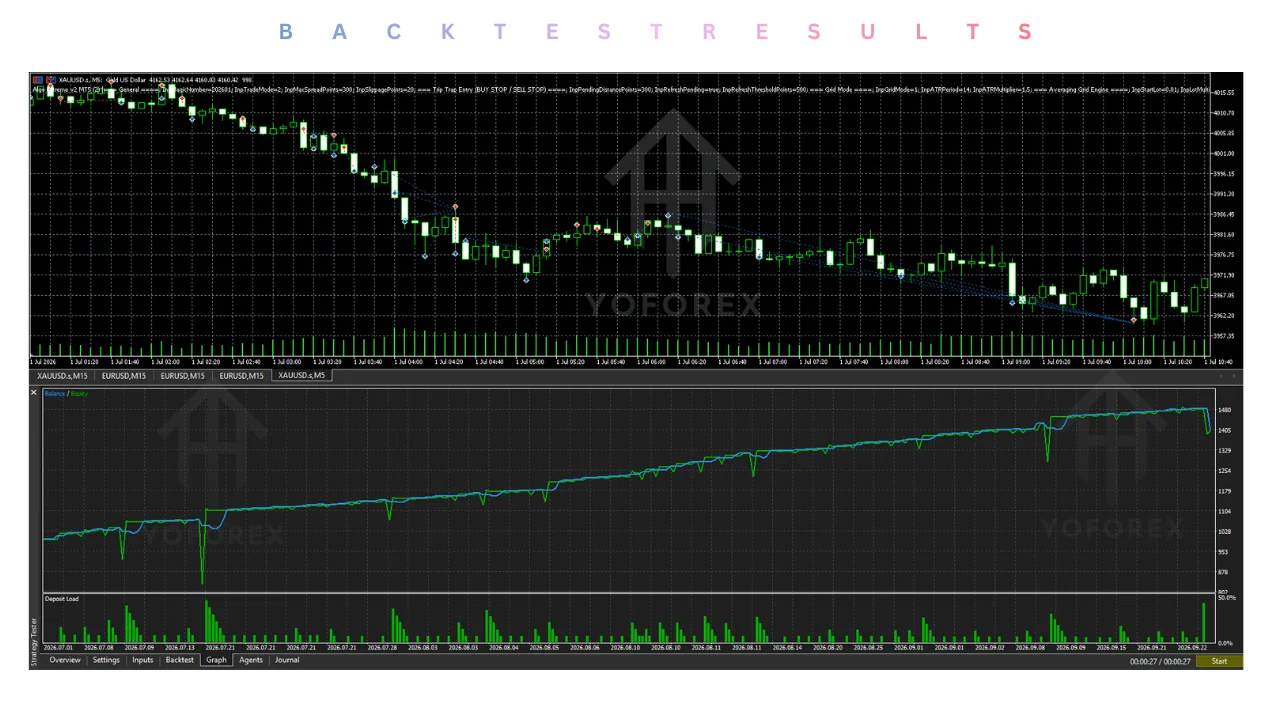Click the Balance legend label

[x=54, y=393]
